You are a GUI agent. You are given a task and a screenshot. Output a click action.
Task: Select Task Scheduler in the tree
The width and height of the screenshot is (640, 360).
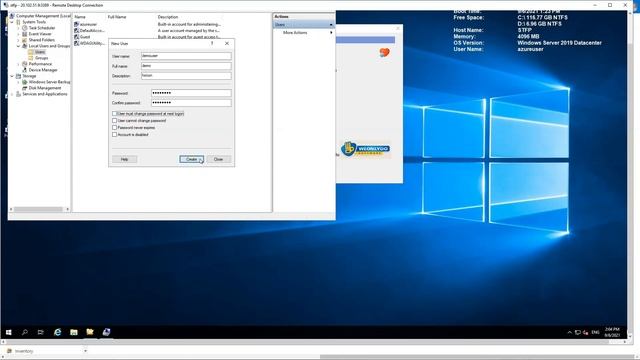(x=42, y=28)
